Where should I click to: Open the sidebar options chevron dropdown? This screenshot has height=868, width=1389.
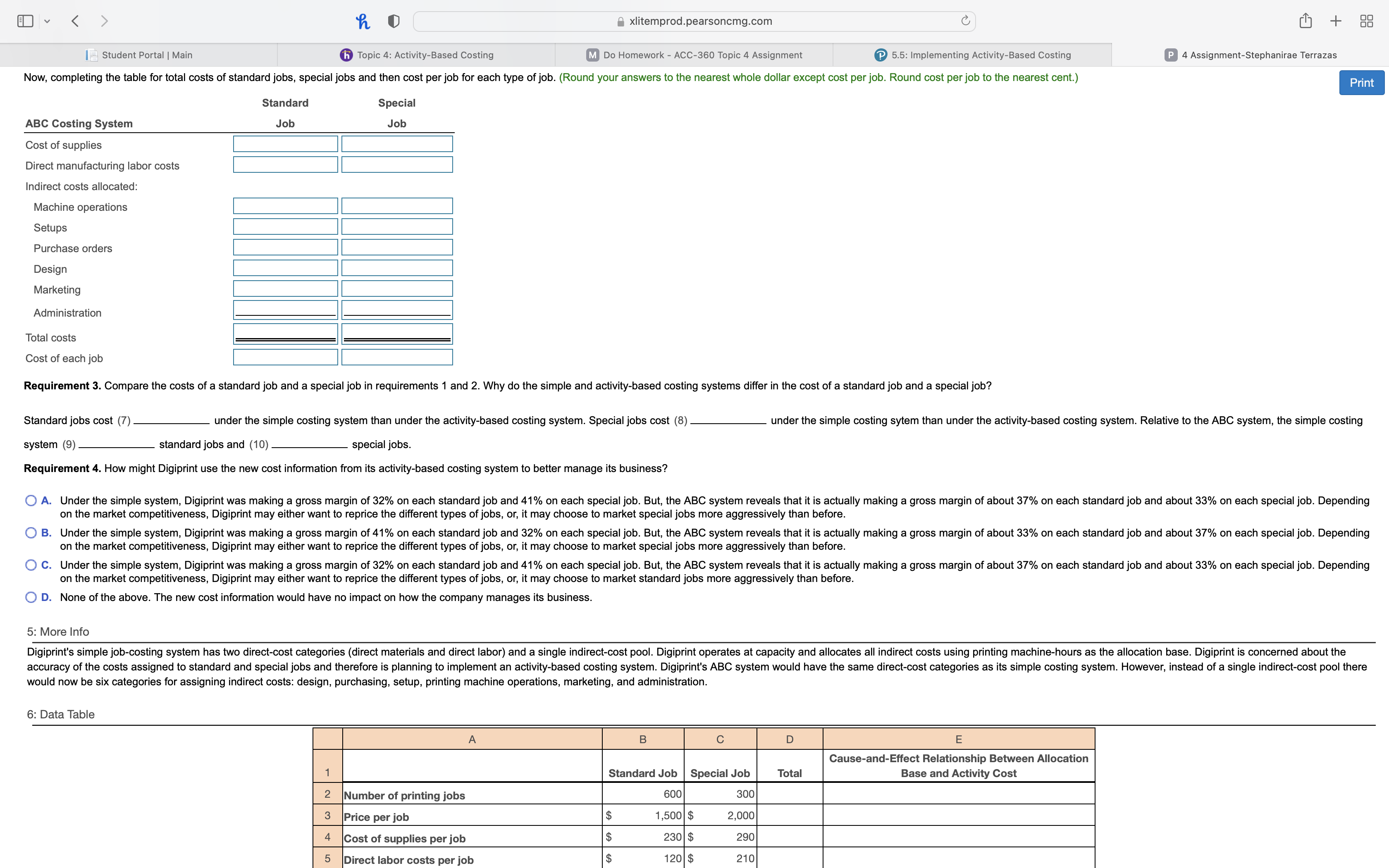[x=47, y=21]
